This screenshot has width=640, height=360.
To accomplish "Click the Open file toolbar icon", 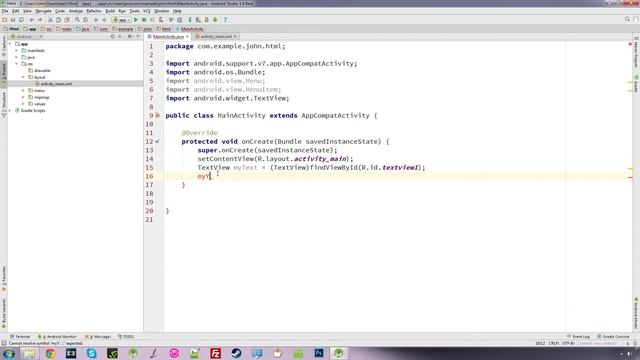I will pyautogui.click(x=4, y=20).
